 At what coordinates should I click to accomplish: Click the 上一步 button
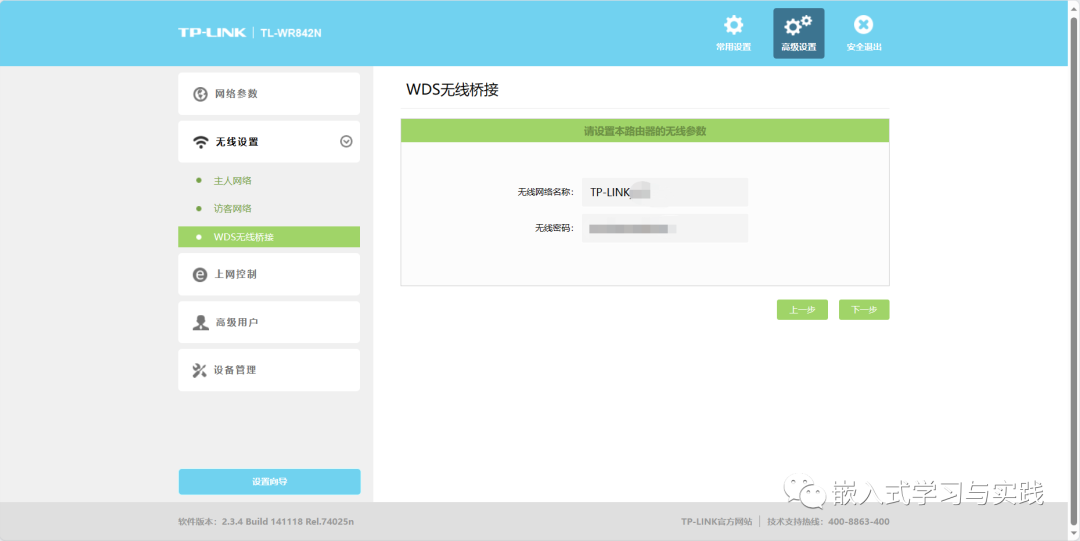point(802,310)
